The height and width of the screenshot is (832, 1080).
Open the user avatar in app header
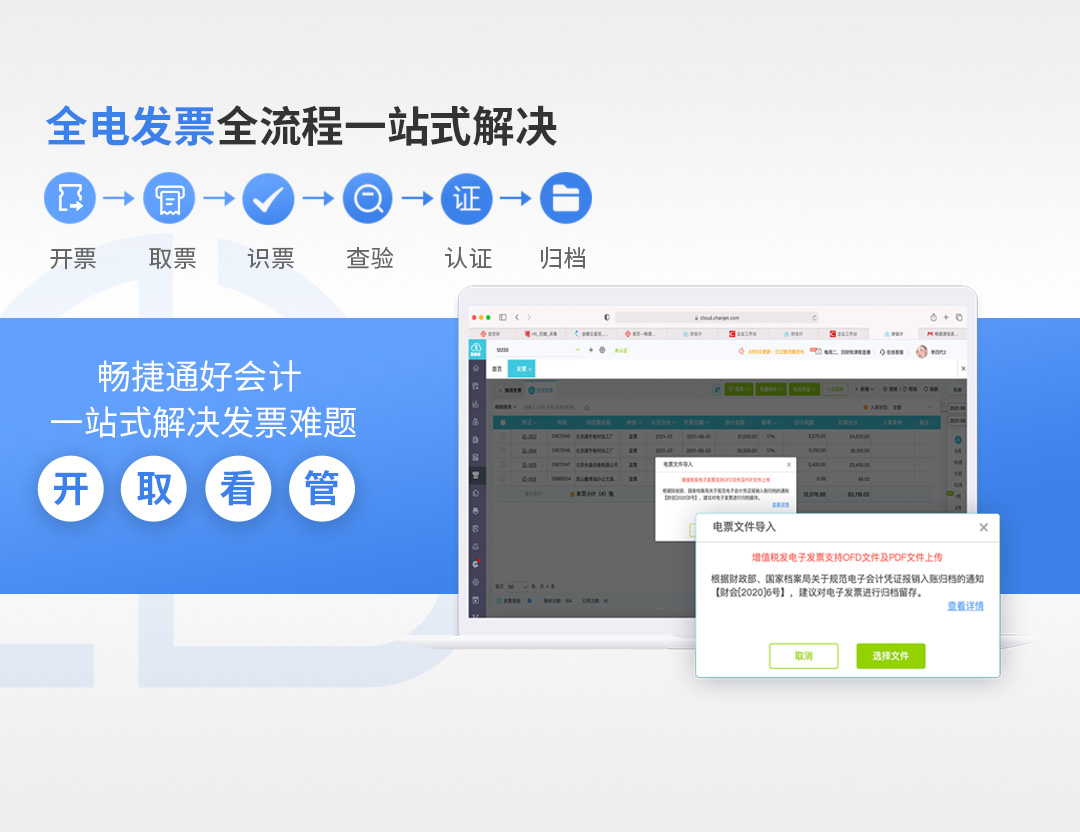[x=921, y=352]
